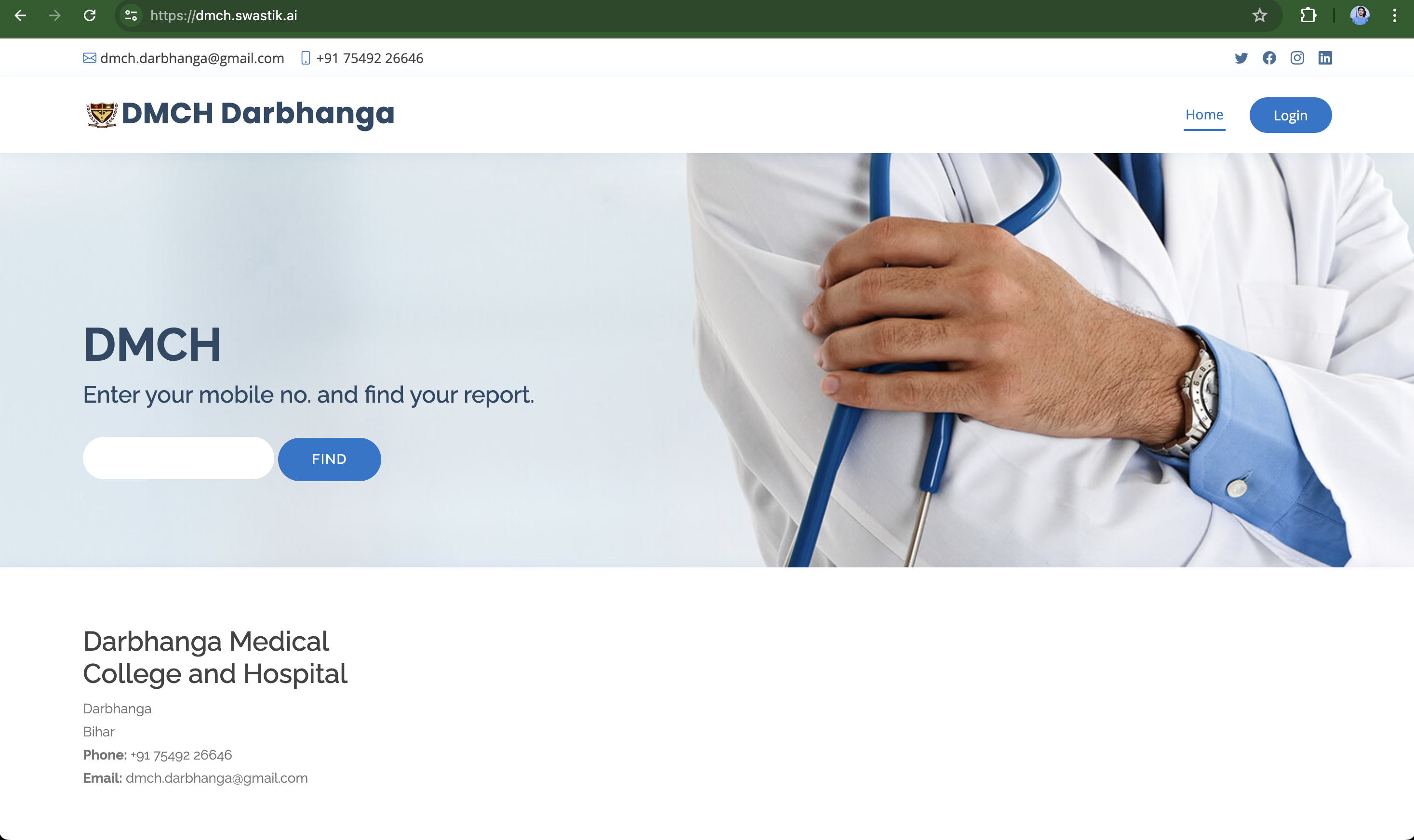Open the Instagram social link icon

coord(1297,58)
